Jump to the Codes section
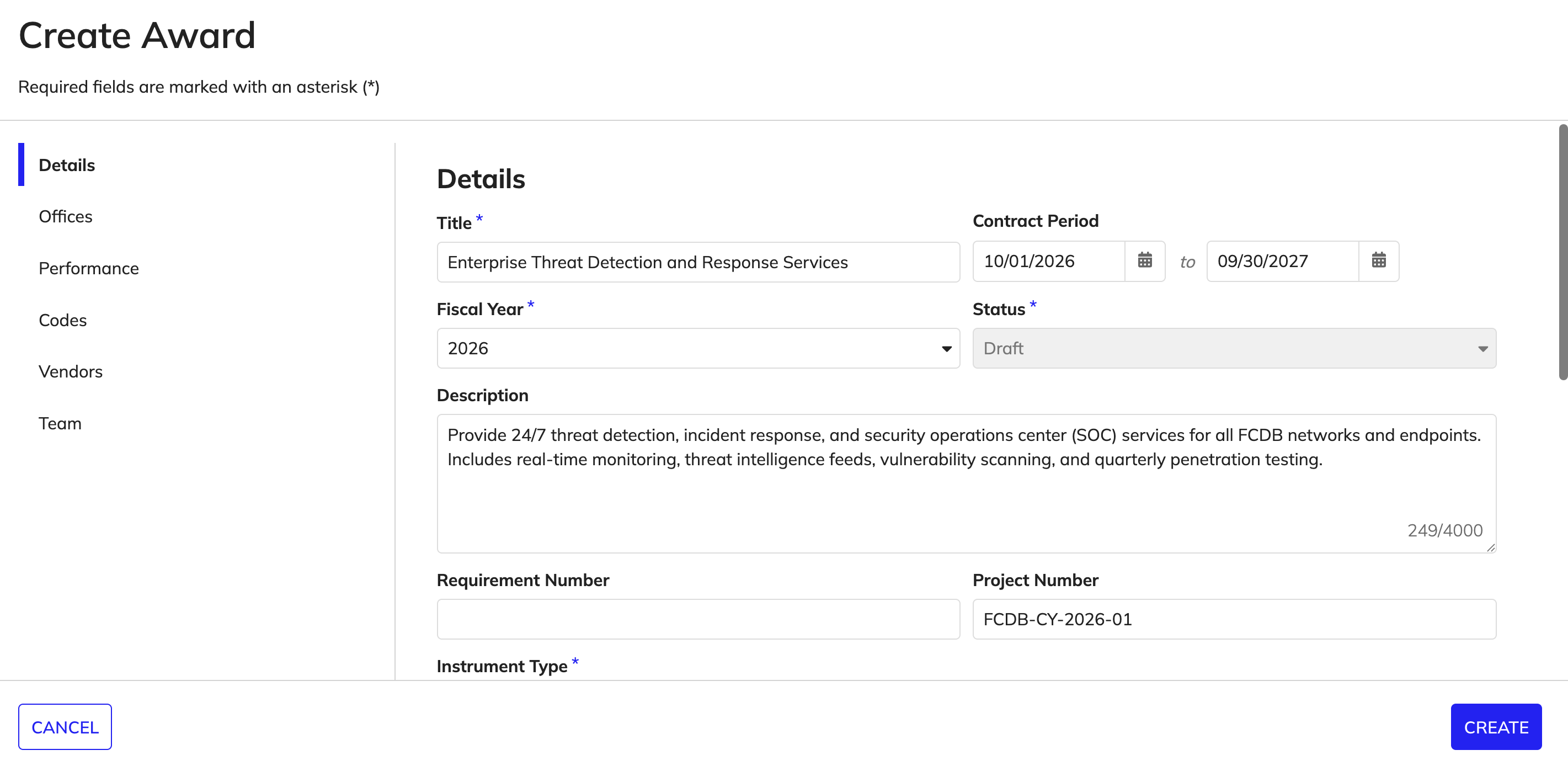1568x766 pixels. pyautogui.click(x=62, y=320)
